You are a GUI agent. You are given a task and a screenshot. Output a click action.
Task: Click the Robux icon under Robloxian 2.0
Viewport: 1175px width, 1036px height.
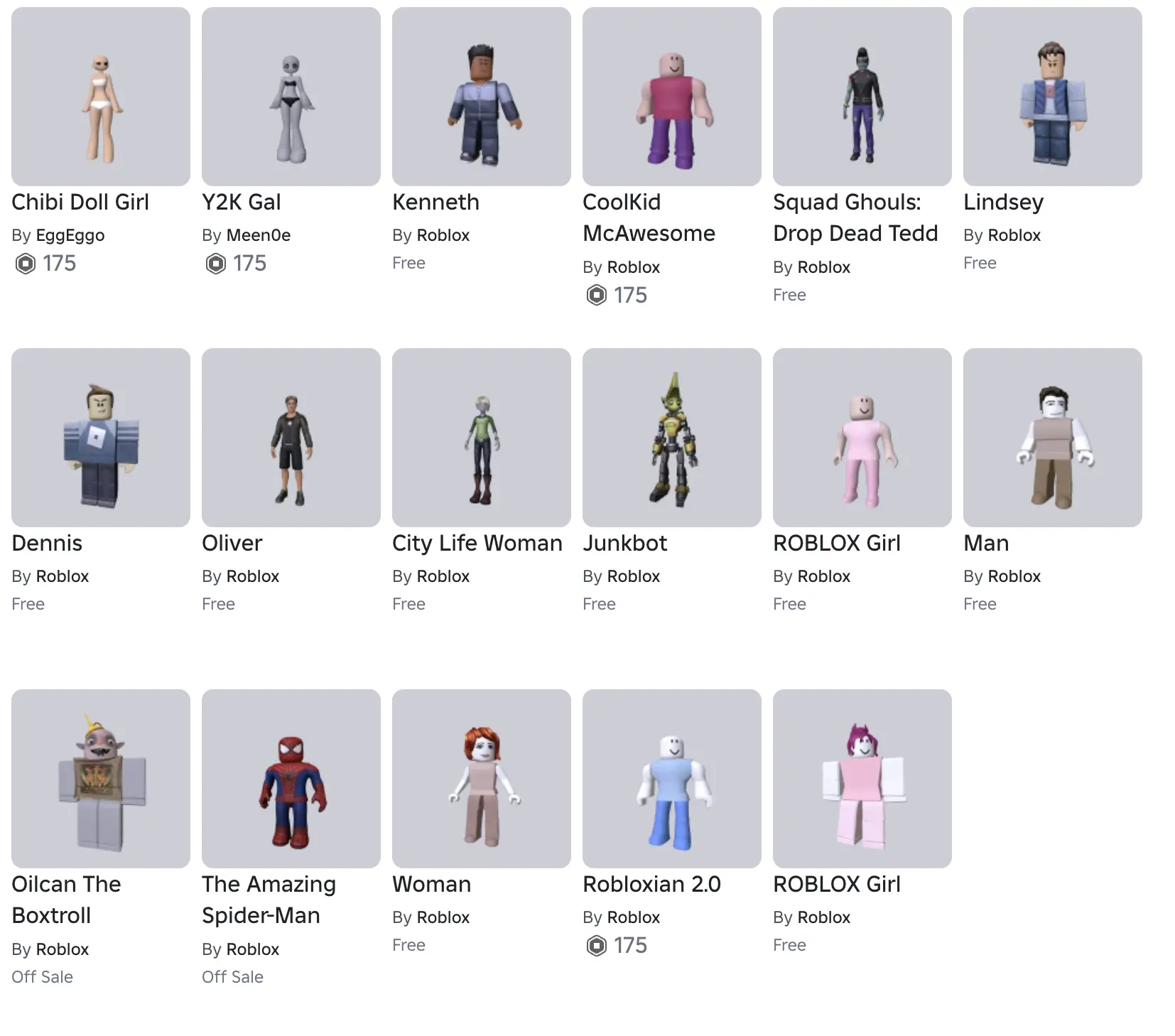[x=597, y=945]
